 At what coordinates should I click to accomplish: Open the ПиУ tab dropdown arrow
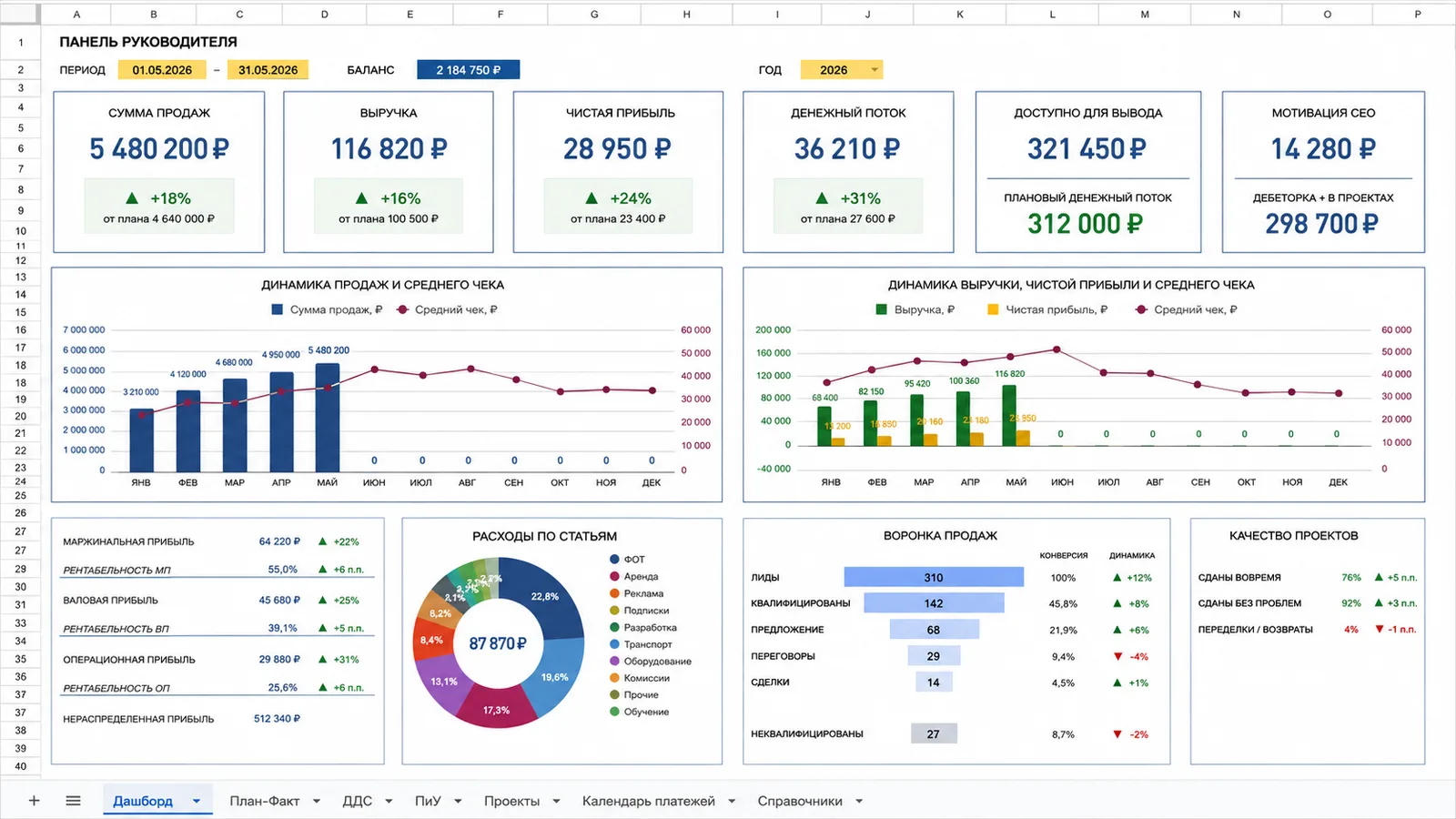coord(458,802)
